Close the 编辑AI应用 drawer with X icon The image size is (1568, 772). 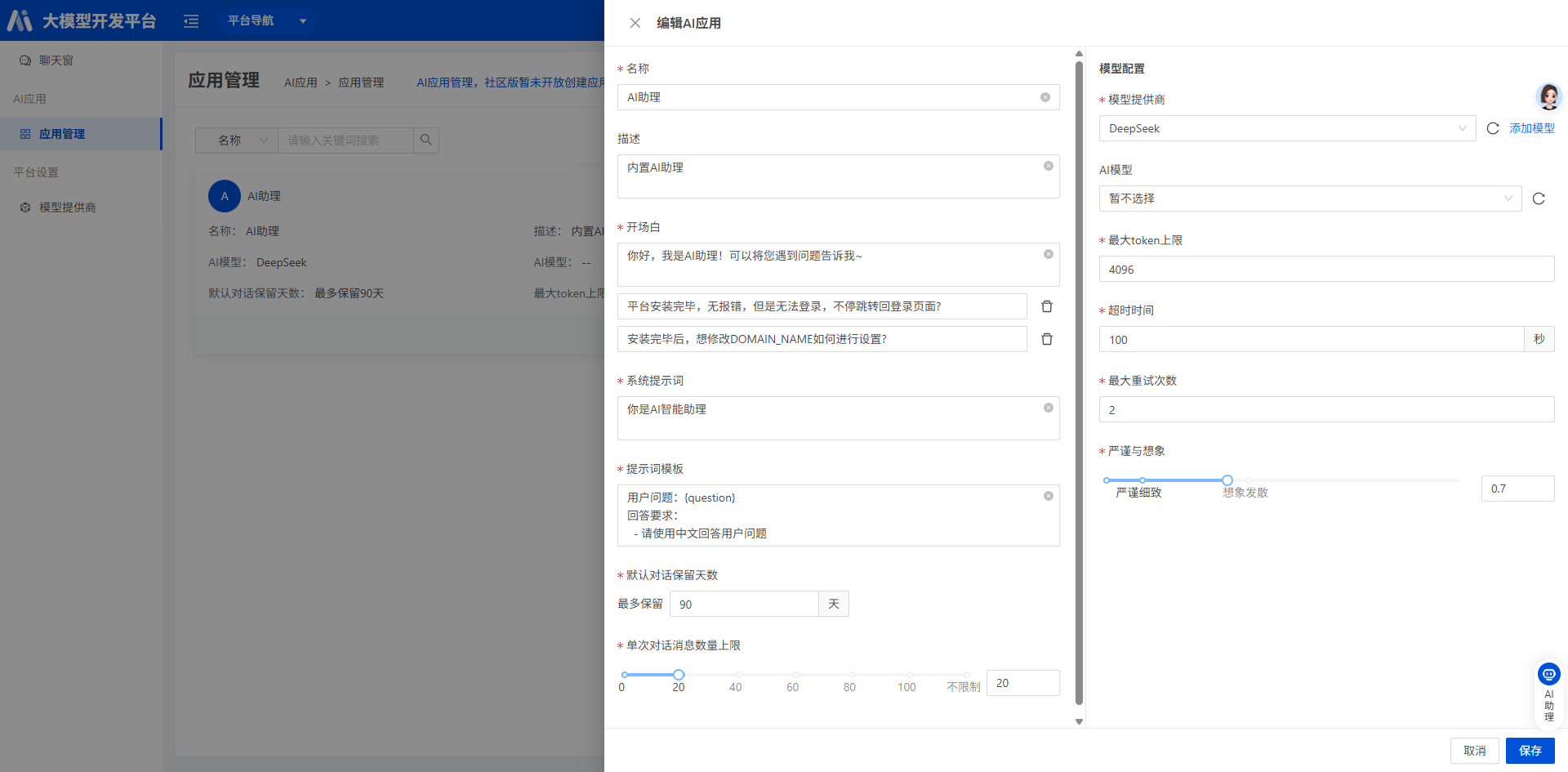pos(635,23)
